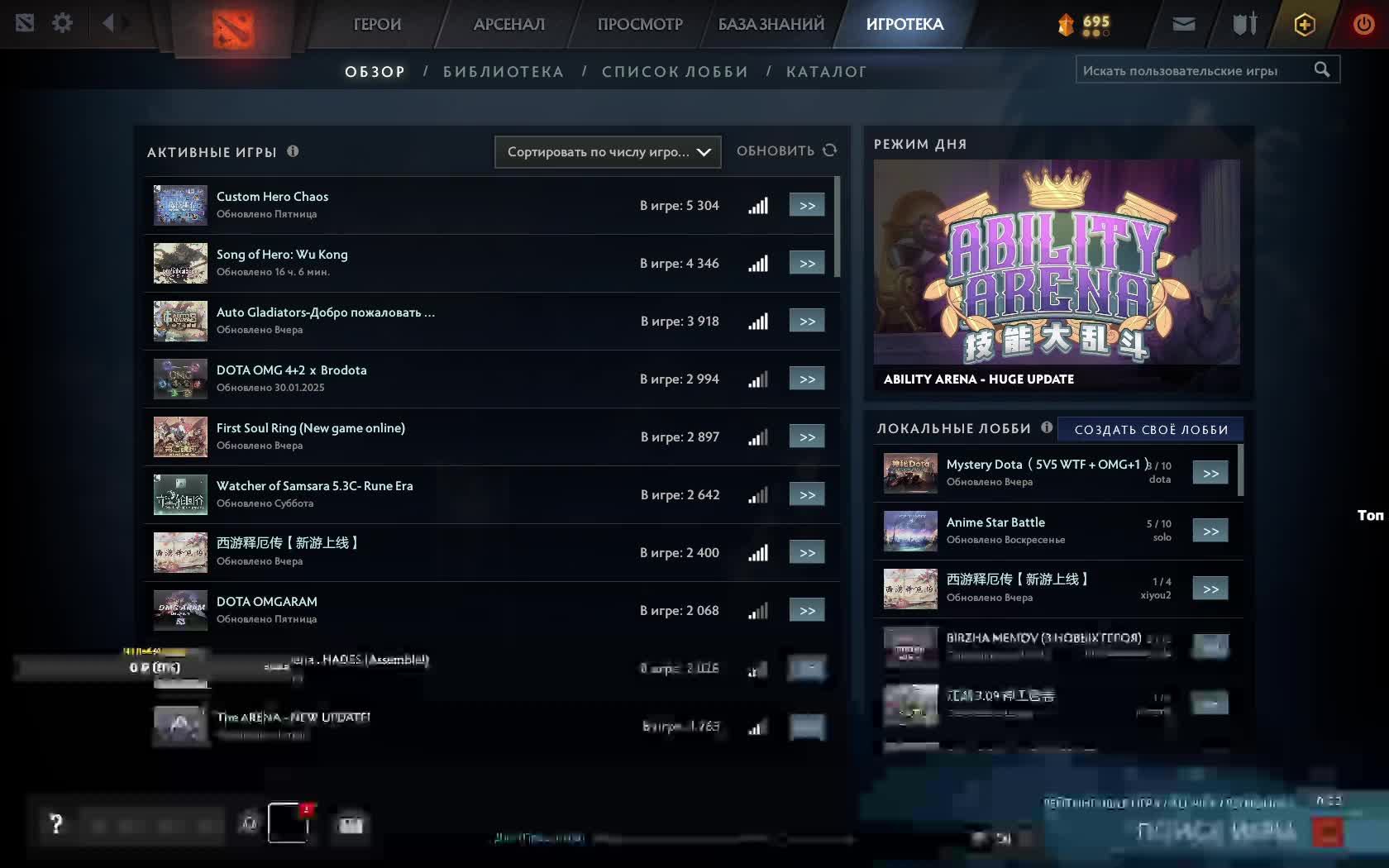This screenshot has height=868, width=1389.
Task: Open the Арсенал tab
Action: point(509,24)
